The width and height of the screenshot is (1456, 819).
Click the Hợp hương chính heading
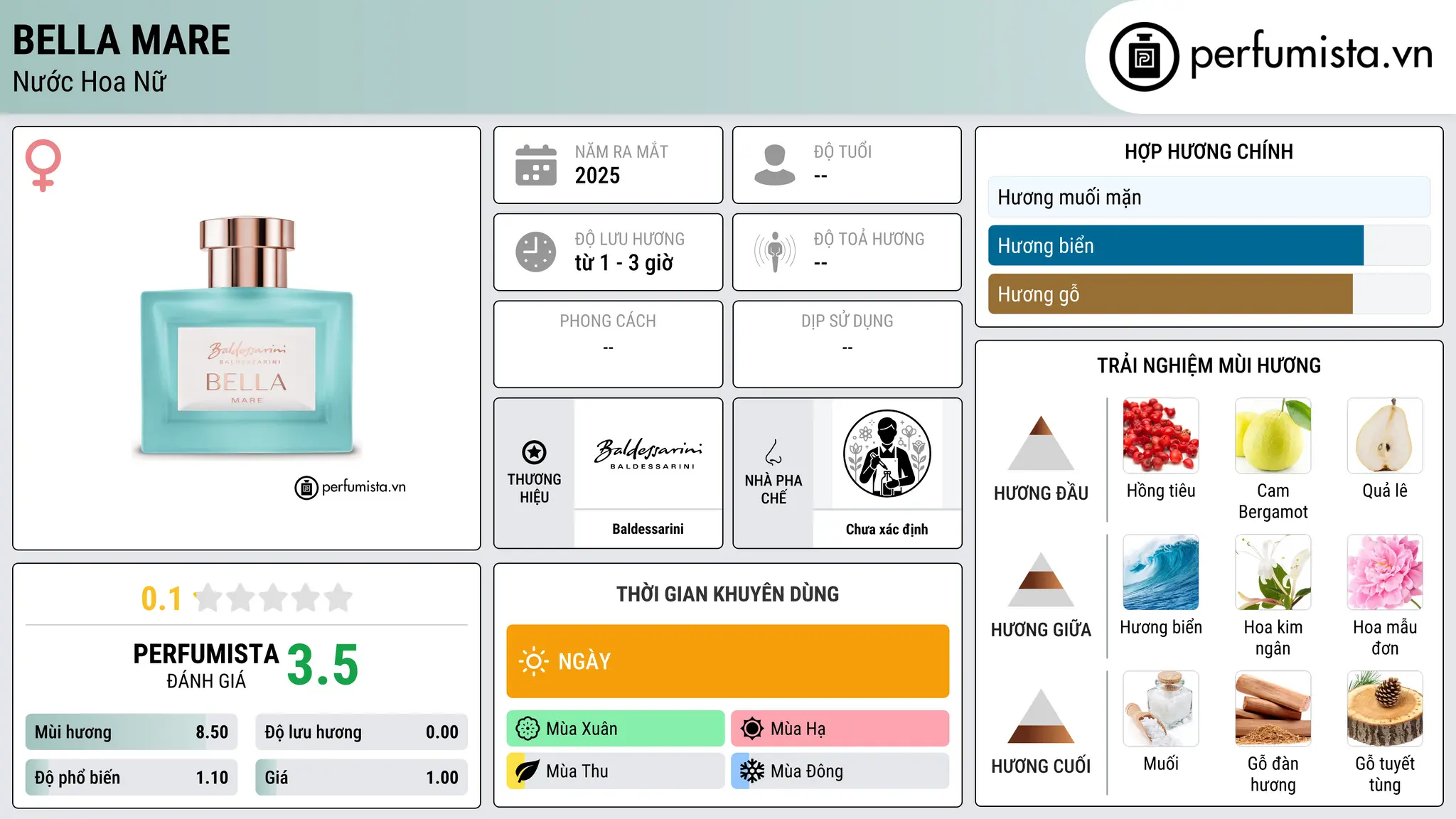[x=1209, y=151]
